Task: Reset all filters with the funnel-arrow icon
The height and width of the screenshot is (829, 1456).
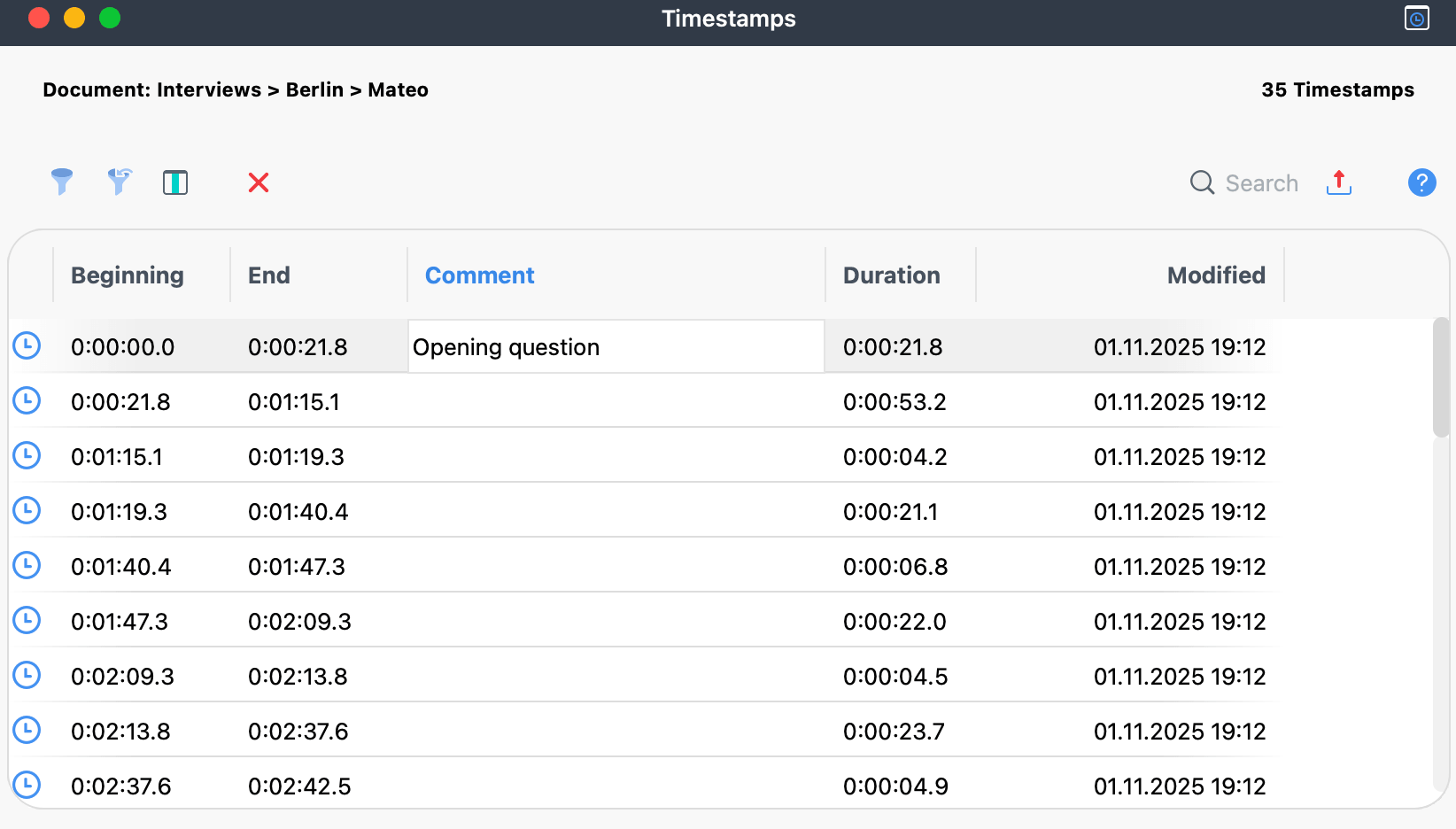Action: pyautogui.click(x=120, y=182)
